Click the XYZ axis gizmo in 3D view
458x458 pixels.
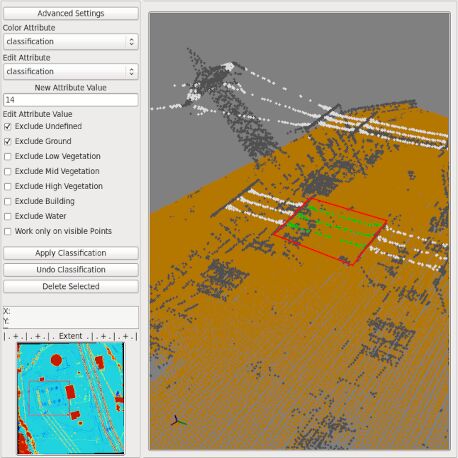(x=178, y=421)
